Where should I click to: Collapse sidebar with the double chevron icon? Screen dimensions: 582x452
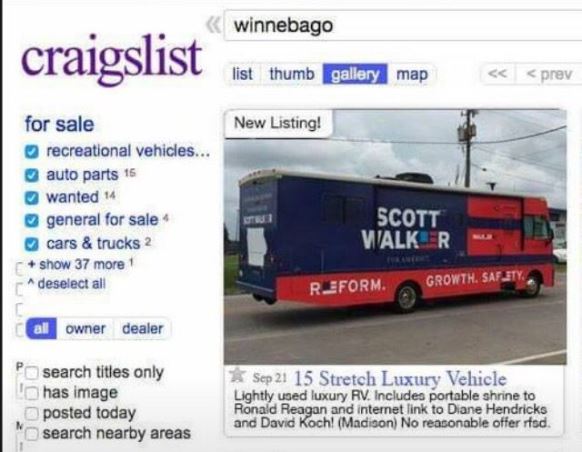click(x=213, y=25)
